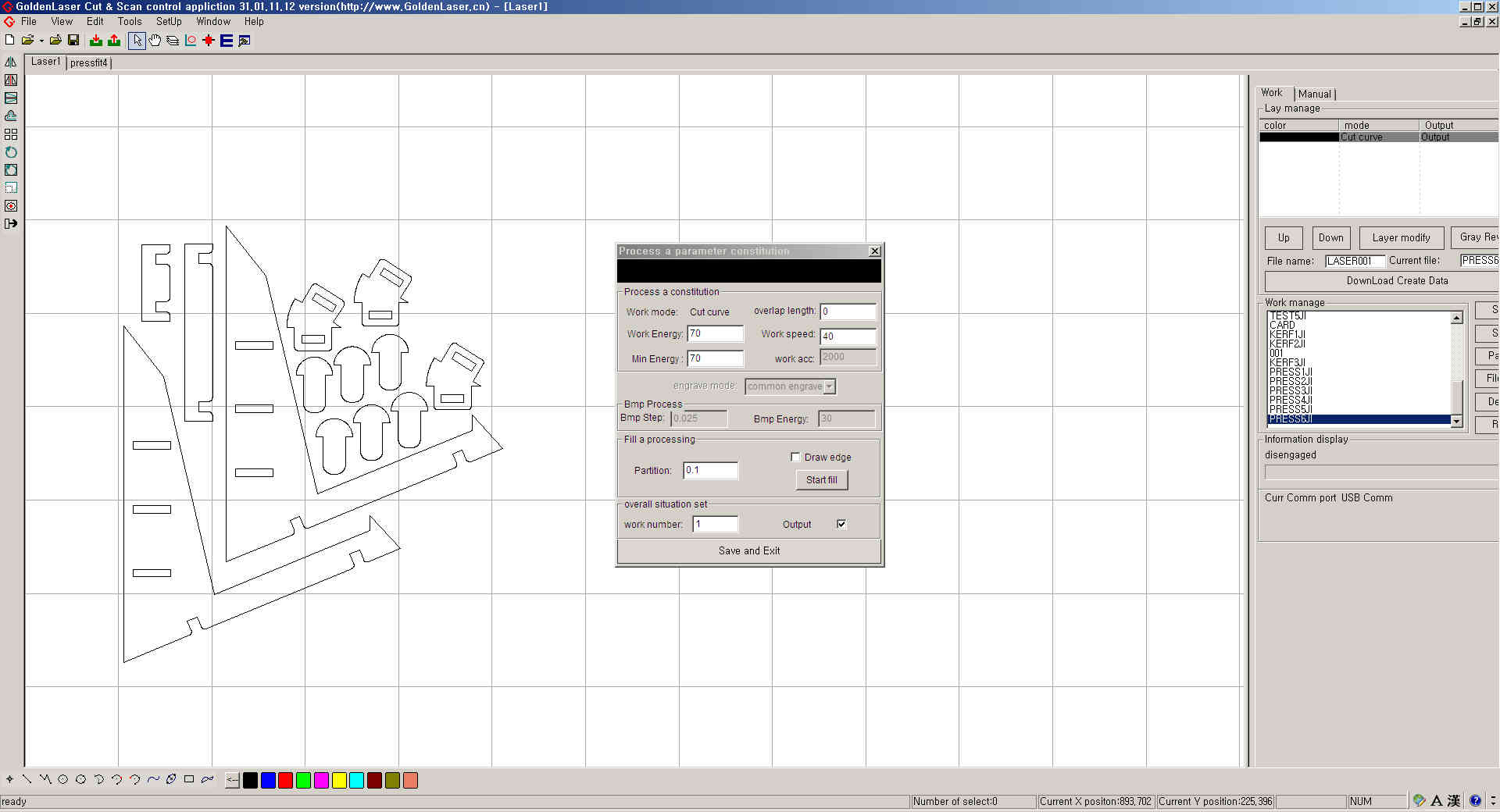The width and height of the screenshot is (1500, 812).
Task: Click the green upload arrow icon
Action: (x=114, y=40)
